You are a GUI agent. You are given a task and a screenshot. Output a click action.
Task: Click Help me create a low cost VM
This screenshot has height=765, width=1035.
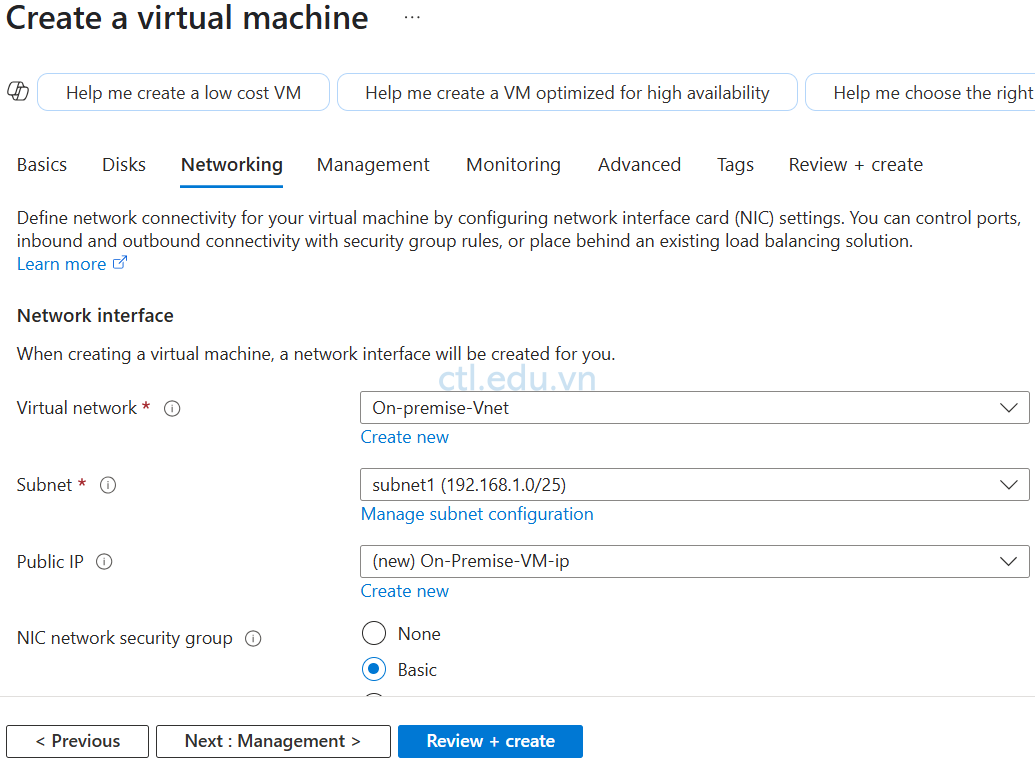(184, 92)
